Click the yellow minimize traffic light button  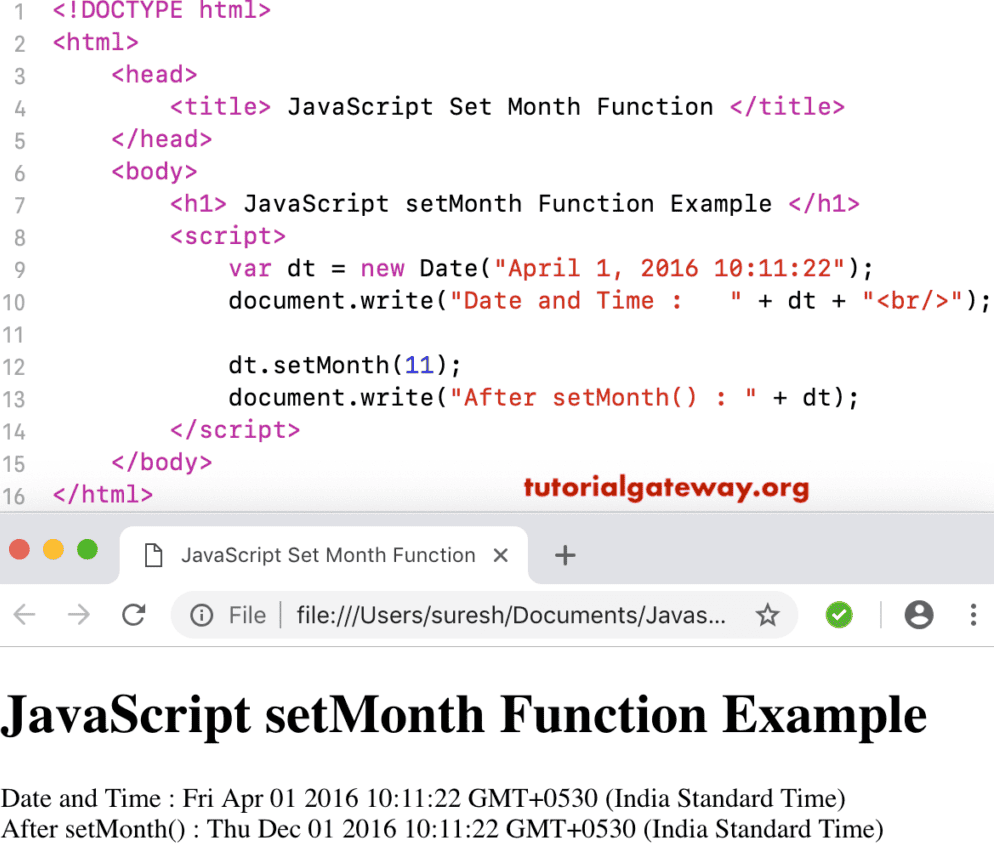[53, 549]
